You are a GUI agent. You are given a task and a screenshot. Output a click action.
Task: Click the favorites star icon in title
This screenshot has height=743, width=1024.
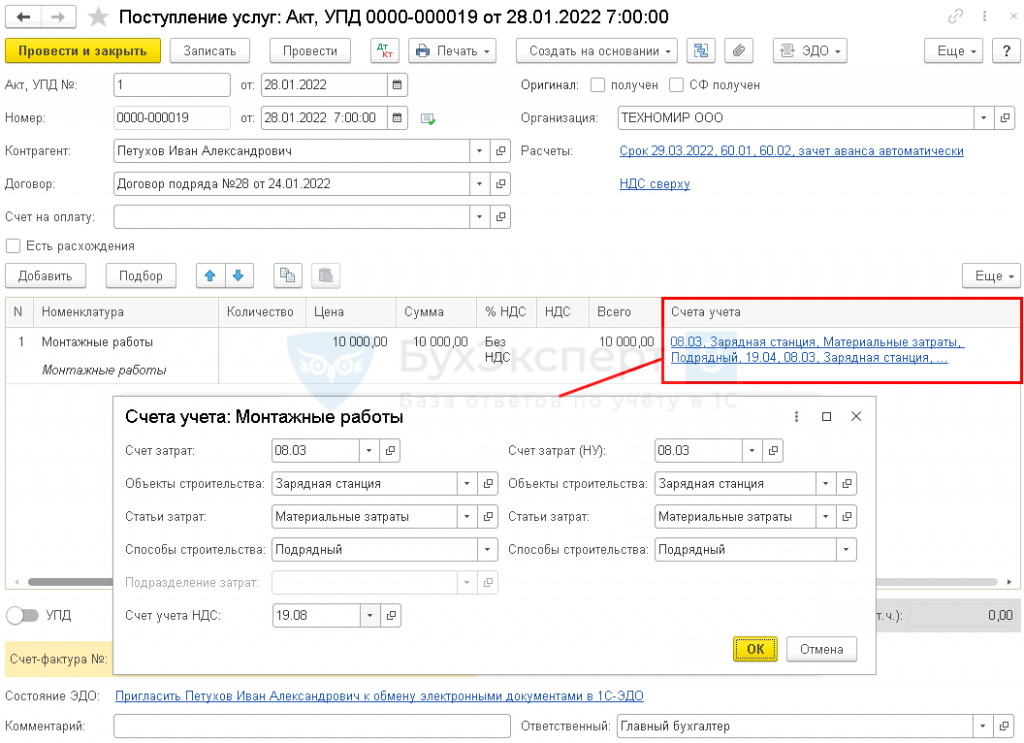tap(98, 17)
